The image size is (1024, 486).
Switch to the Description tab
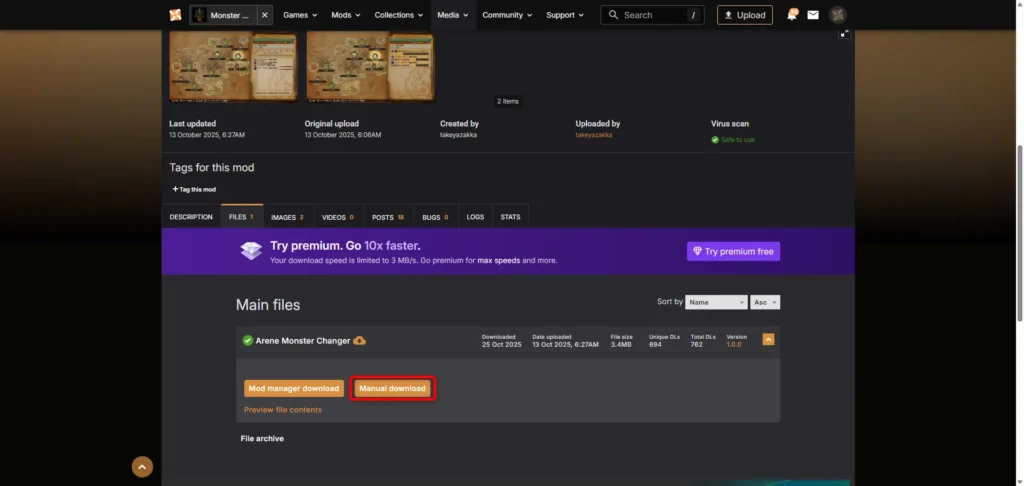(191, 217)
